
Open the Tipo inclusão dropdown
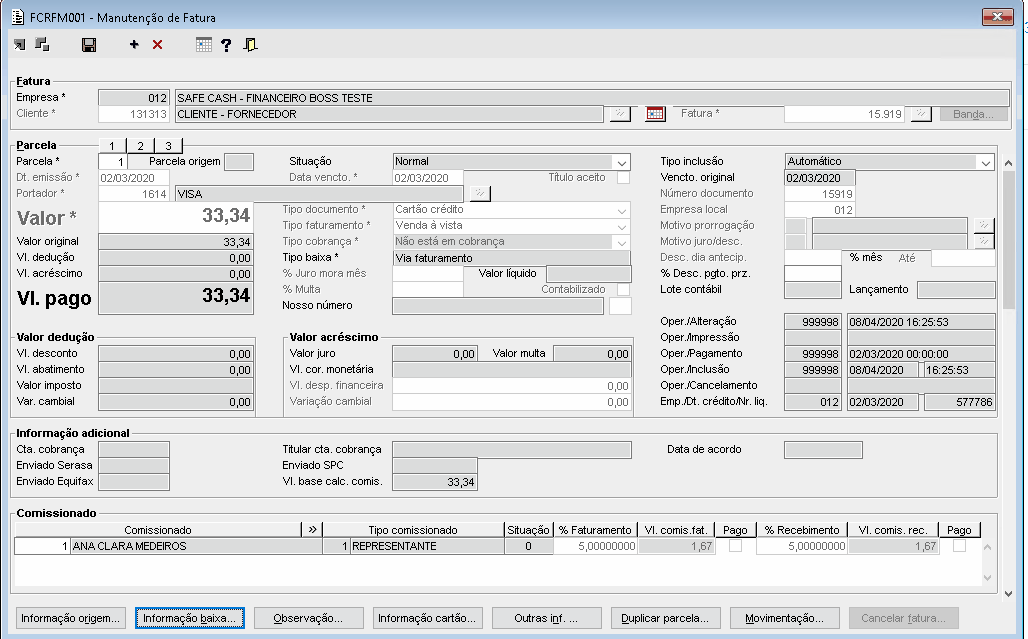pyautogui.click(x=985, y=162)
